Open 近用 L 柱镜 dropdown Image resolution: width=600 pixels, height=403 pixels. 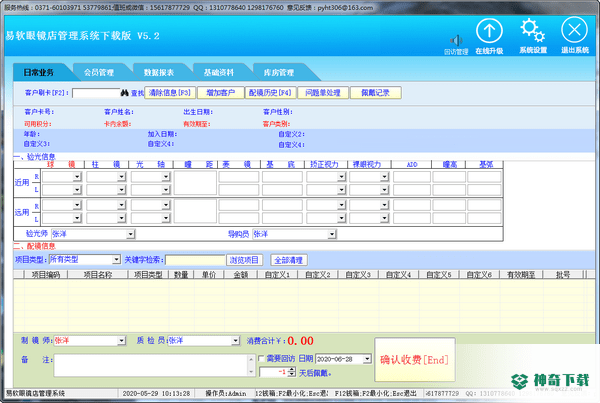pos(122,189)
